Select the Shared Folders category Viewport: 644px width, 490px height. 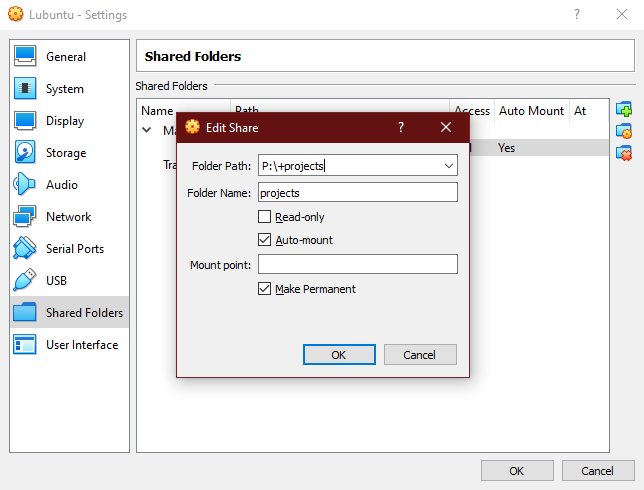pos(69,313)
